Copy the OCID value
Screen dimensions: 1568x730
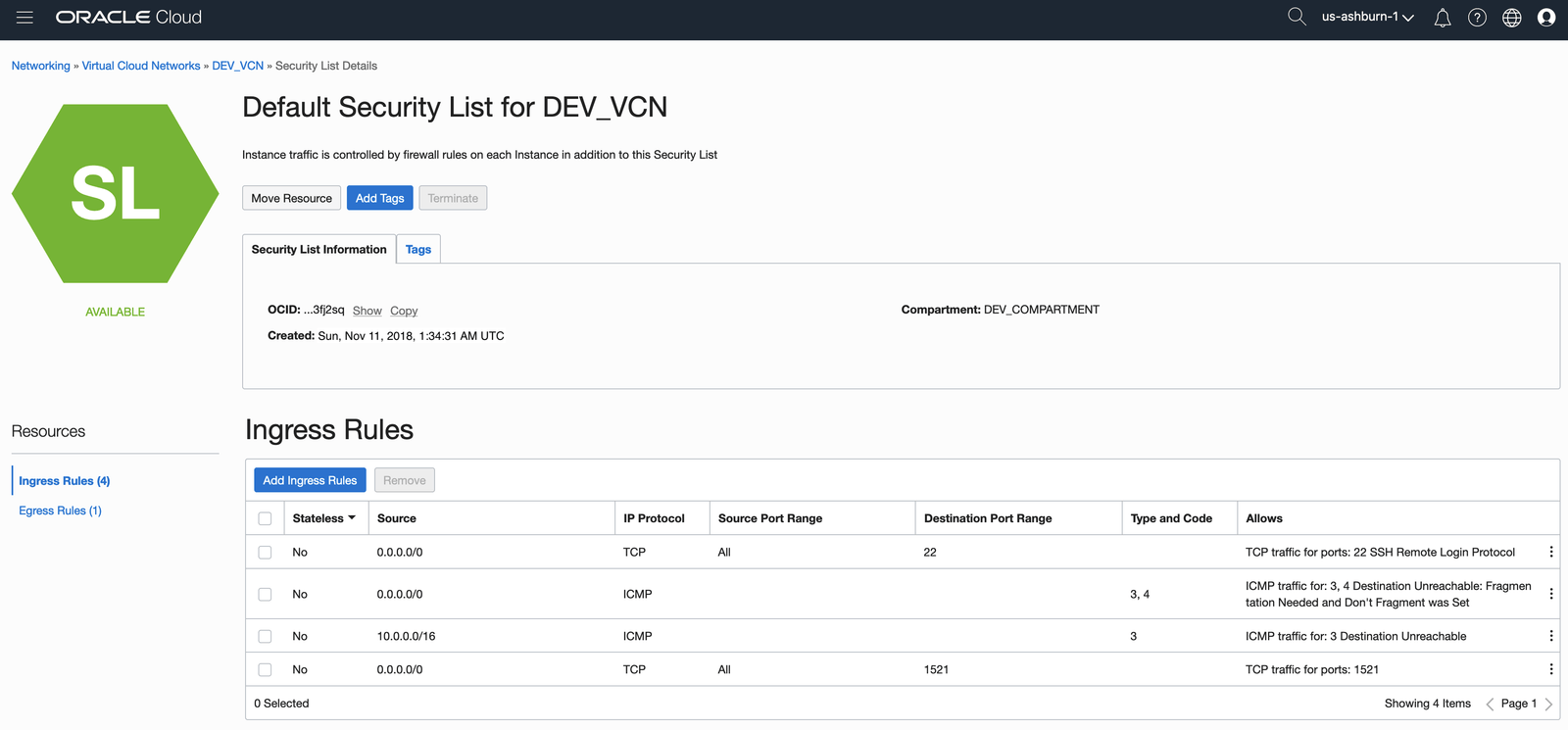pos(404,311)
